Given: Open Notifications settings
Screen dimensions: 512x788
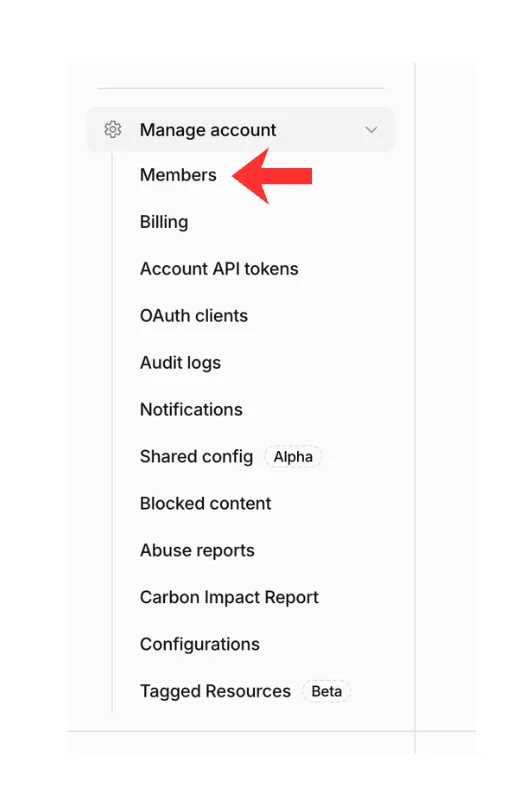Looking at the screenshot, I should click(191, 410).
